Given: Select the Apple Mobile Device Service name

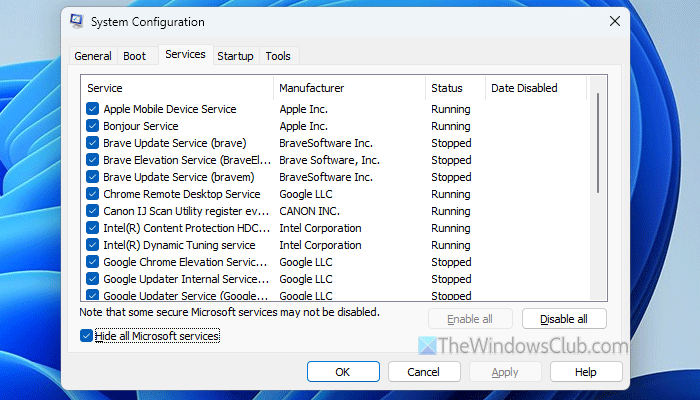Looking at the screenshot, I should tap(170, 109).
